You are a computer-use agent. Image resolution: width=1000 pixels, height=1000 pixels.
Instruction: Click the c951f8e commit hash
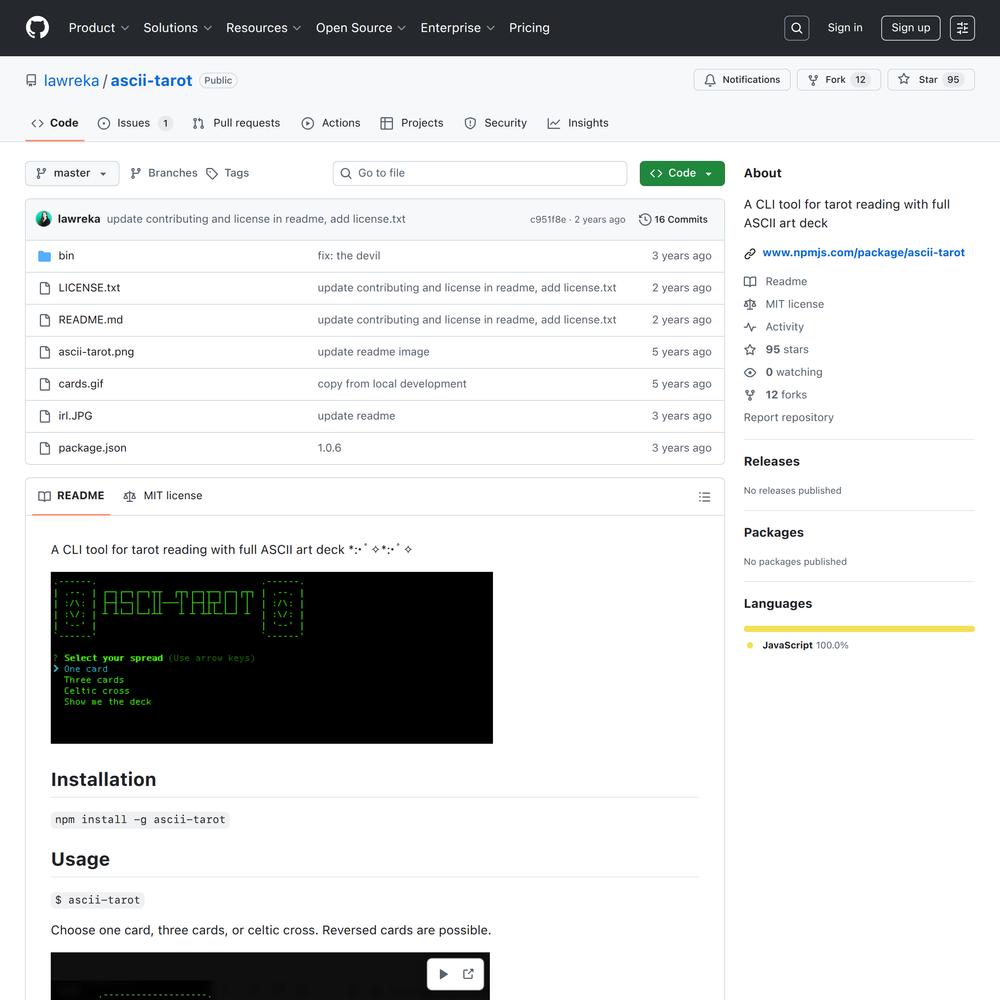pyautogui.click(x=548, y=219)
